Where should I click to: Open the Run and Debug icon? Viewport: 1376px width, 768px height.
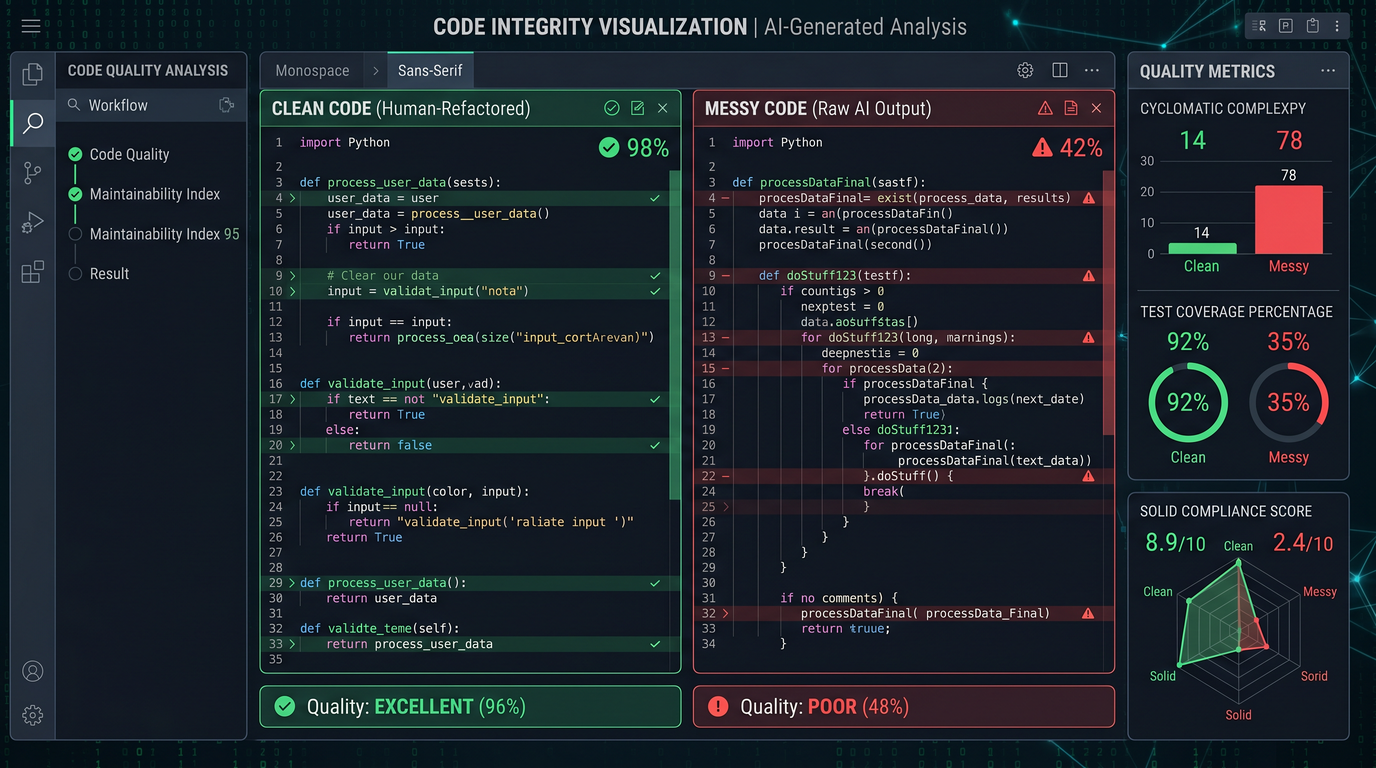[32, 222]
